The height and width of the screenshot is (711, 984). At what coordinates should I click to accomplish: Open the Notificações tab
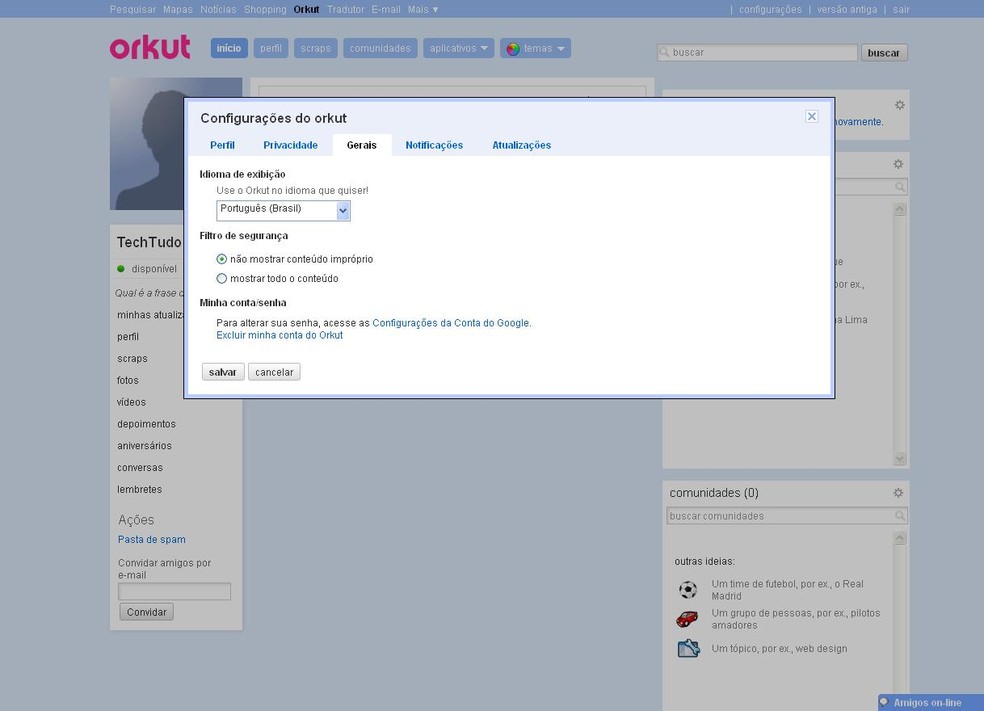pyautogui.click(x=434, y=144)
